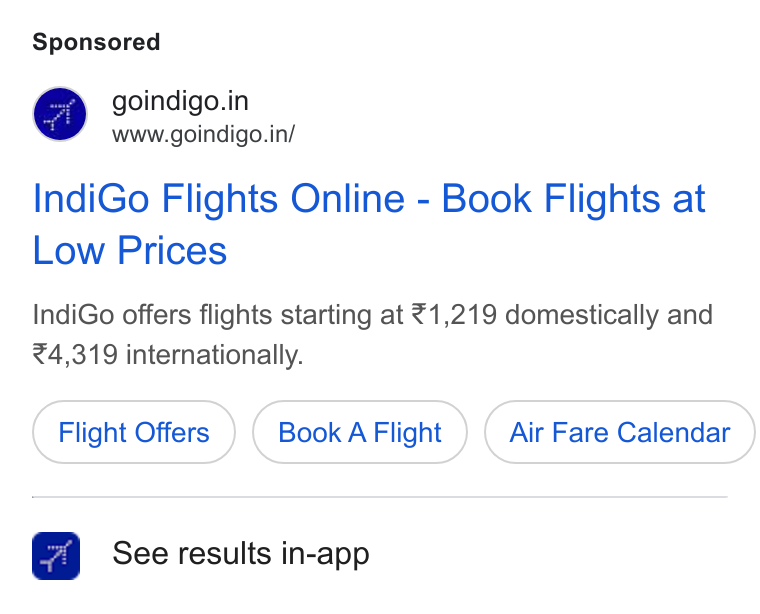The height and width of the screenshot is (614, 760).
Task: Open the Air Fare Calendar chip
Action: 620,432
